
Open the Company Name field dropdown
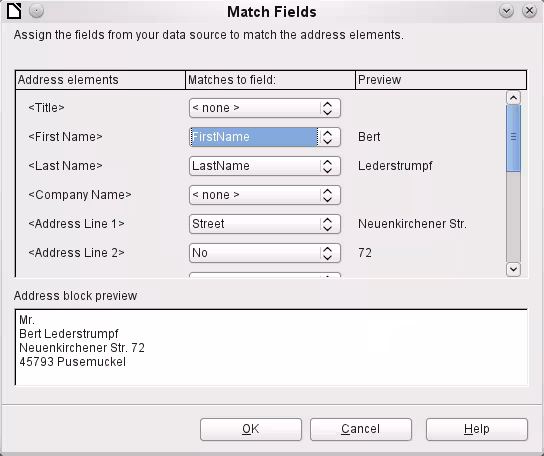[265, 195]
